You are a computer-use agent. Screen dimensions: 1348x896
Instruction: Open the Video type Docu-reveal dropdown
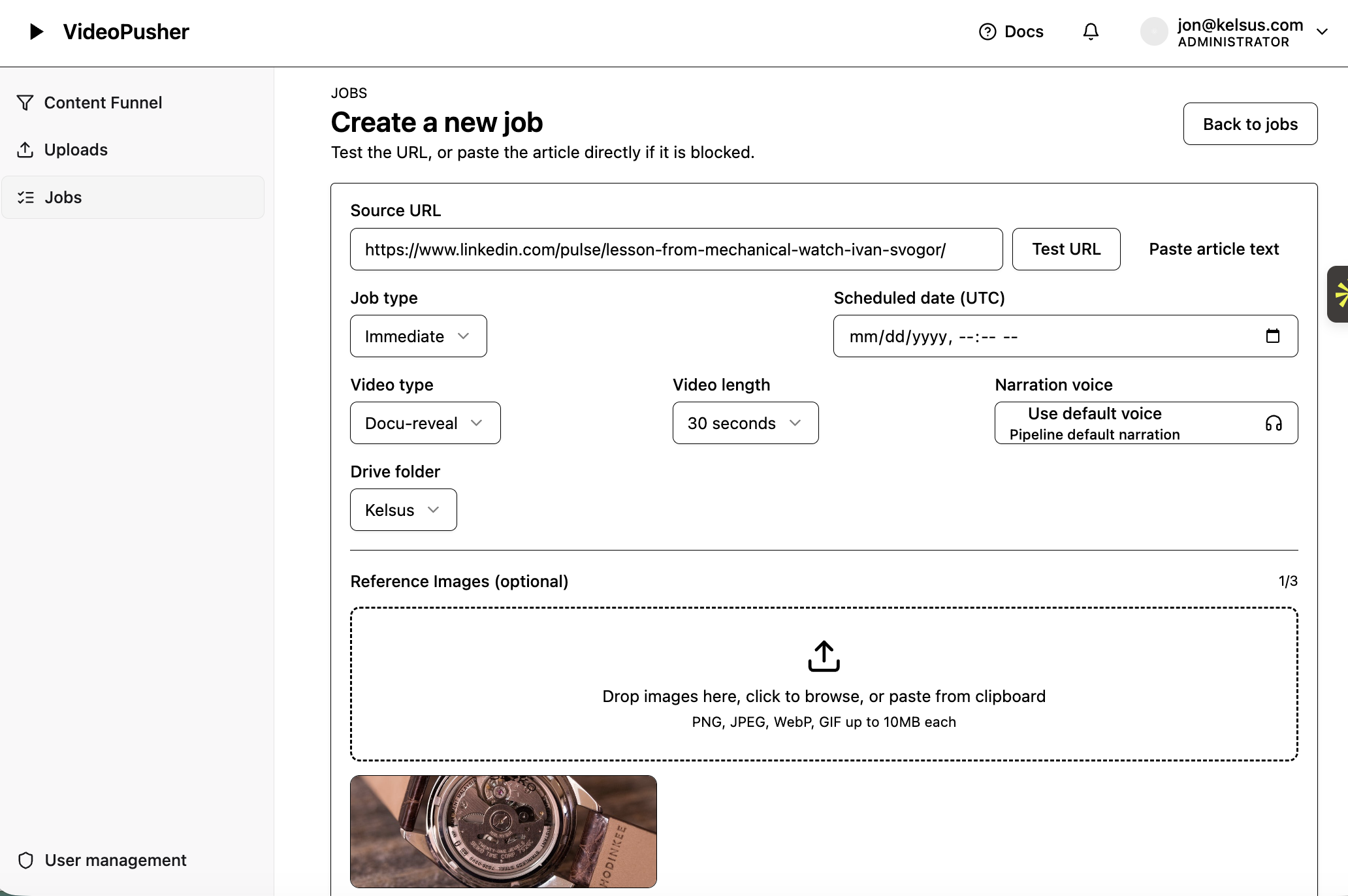point(425,423)
